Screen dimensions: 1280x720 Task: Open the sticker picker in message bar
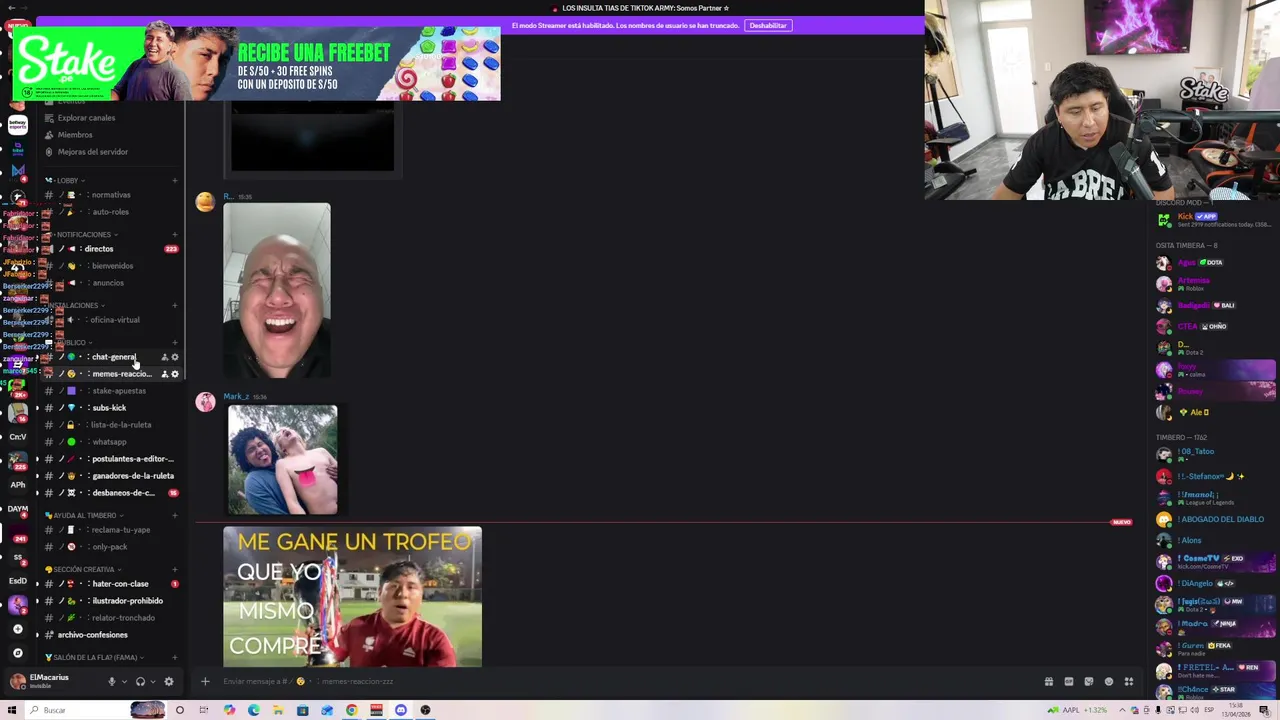click(x=1089, y=682)
